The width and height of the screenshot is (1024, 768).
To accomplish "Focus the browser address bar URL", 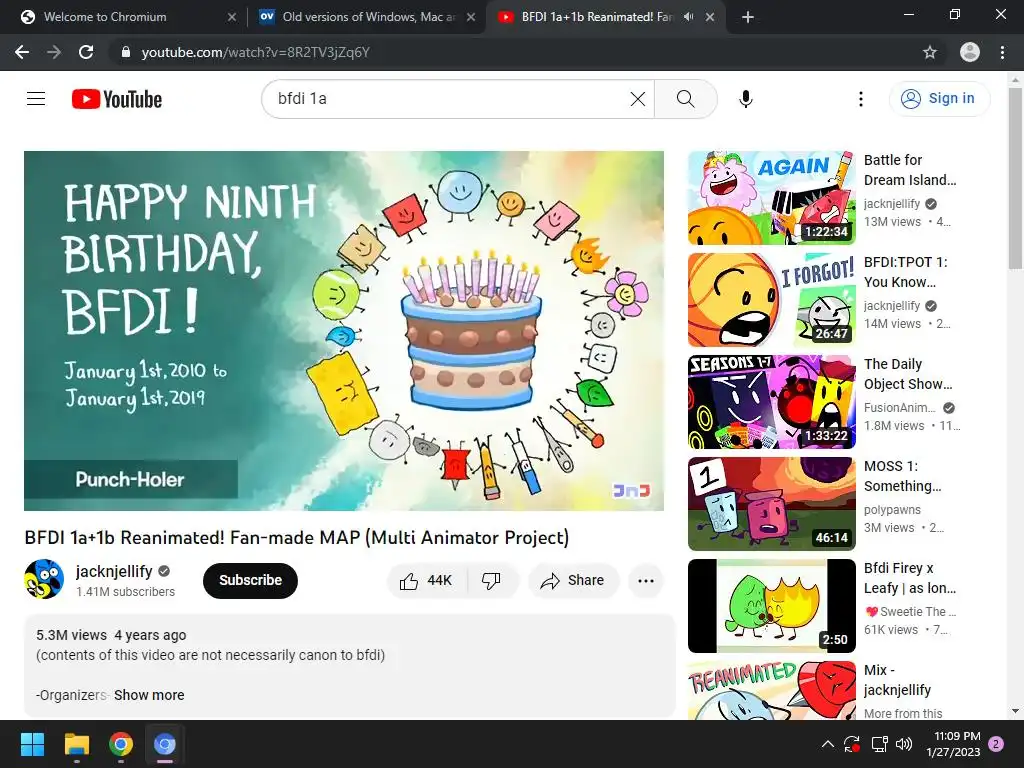I will click(x=255, y=52).
